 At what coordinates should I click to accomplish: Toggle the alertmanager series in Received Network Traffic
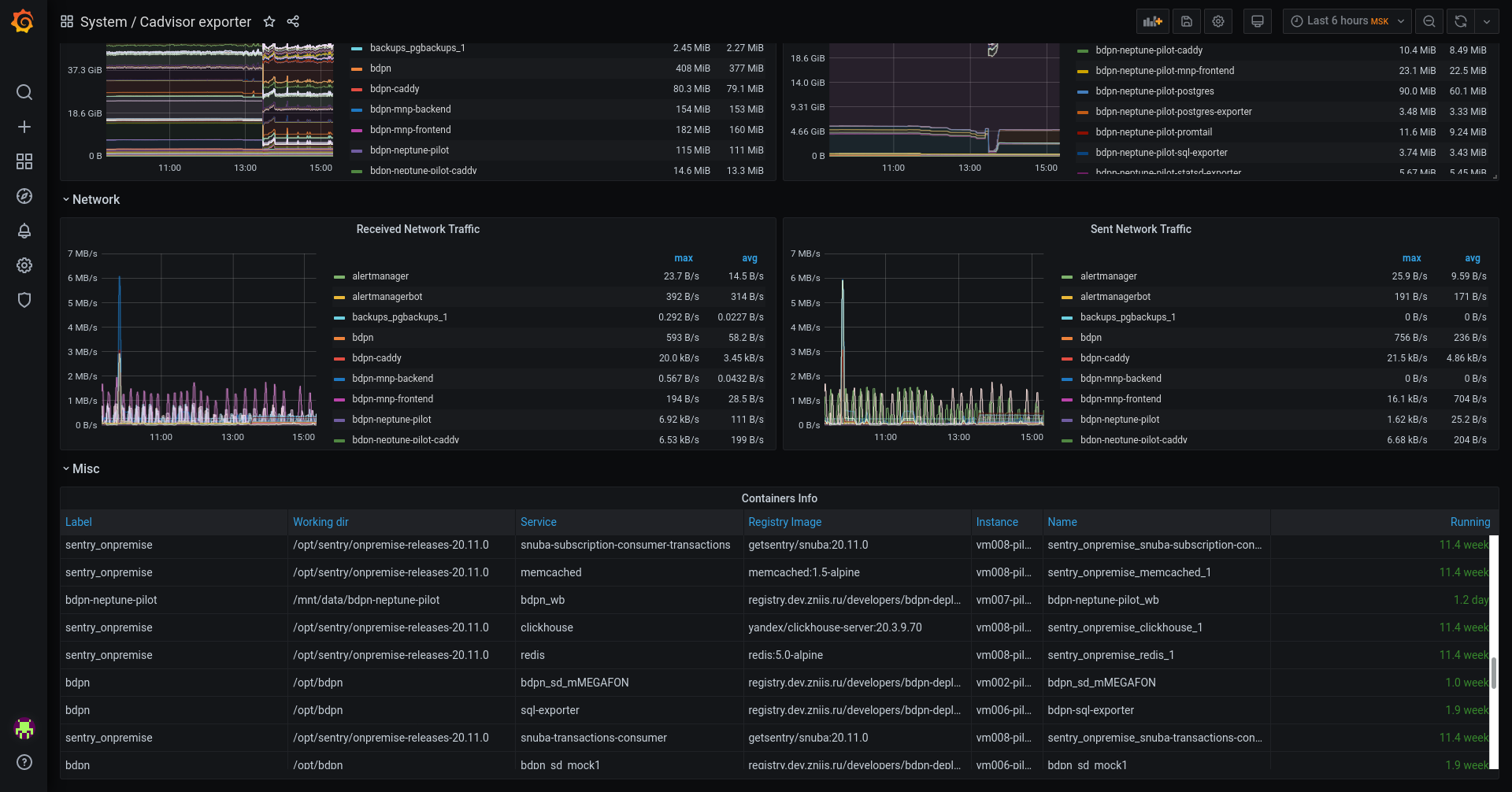[380, 276]
